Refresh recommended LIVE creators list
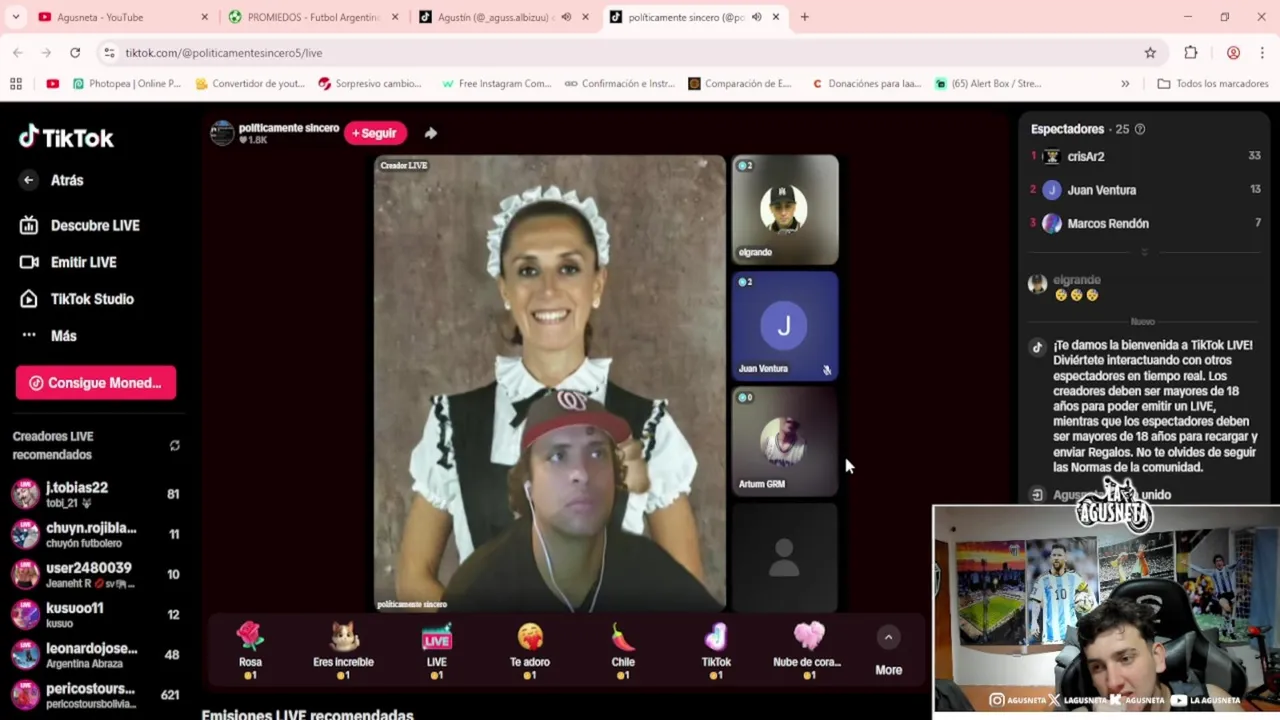The image size is (1280, 720). click(175, 445)
